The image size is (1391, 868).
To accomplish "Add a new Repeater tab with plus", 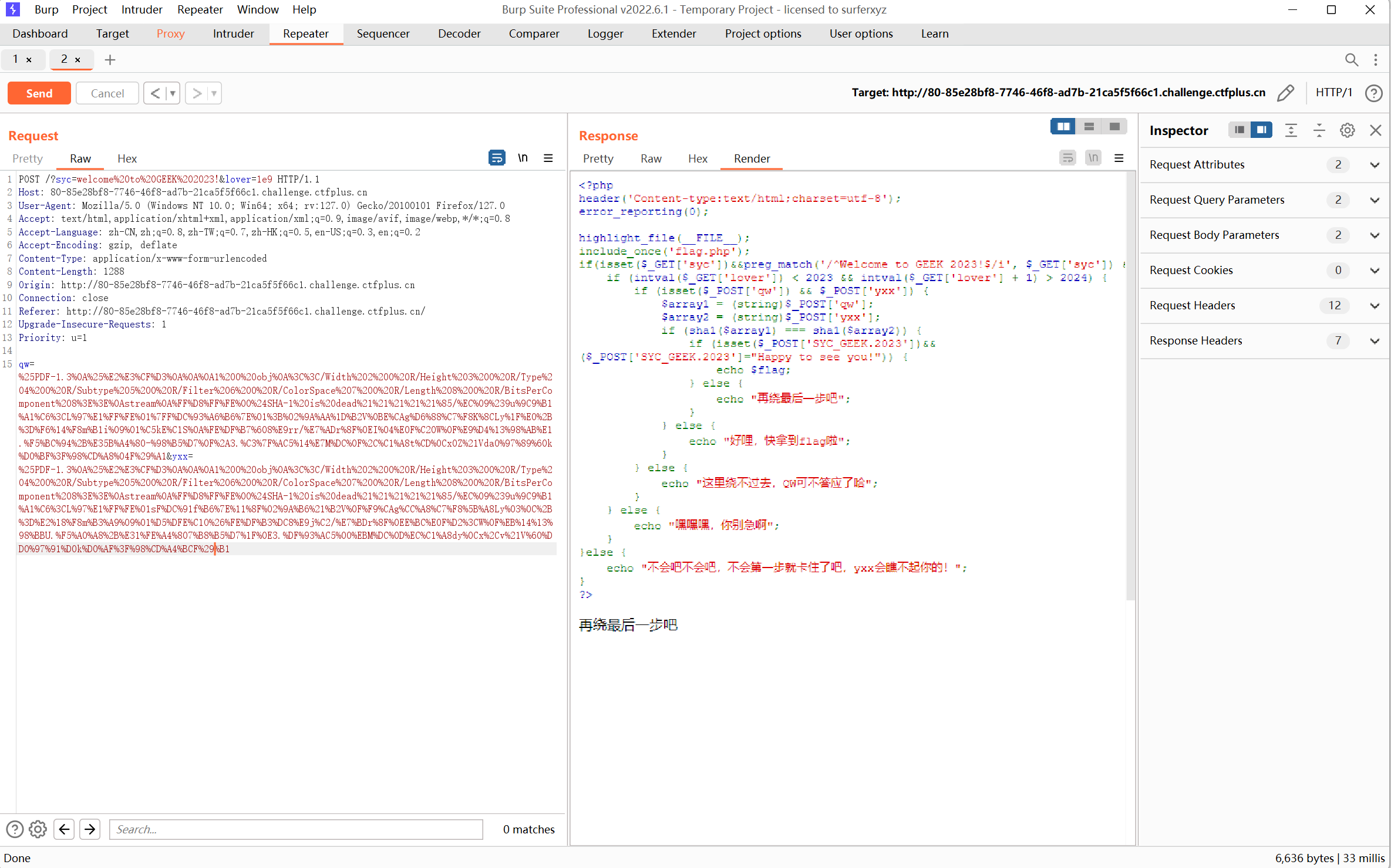I will tap(110, 59).
